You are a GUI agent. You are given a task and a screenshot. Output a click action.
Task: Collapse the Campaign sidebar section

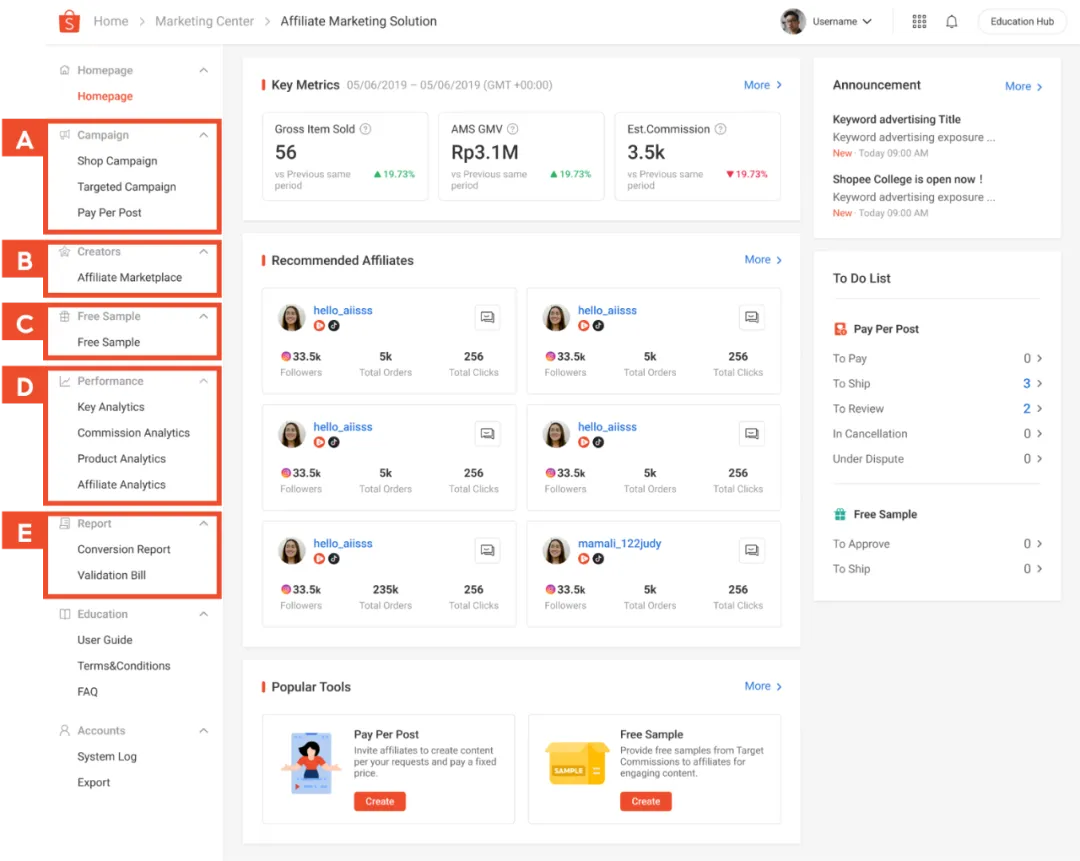(203, 135)
